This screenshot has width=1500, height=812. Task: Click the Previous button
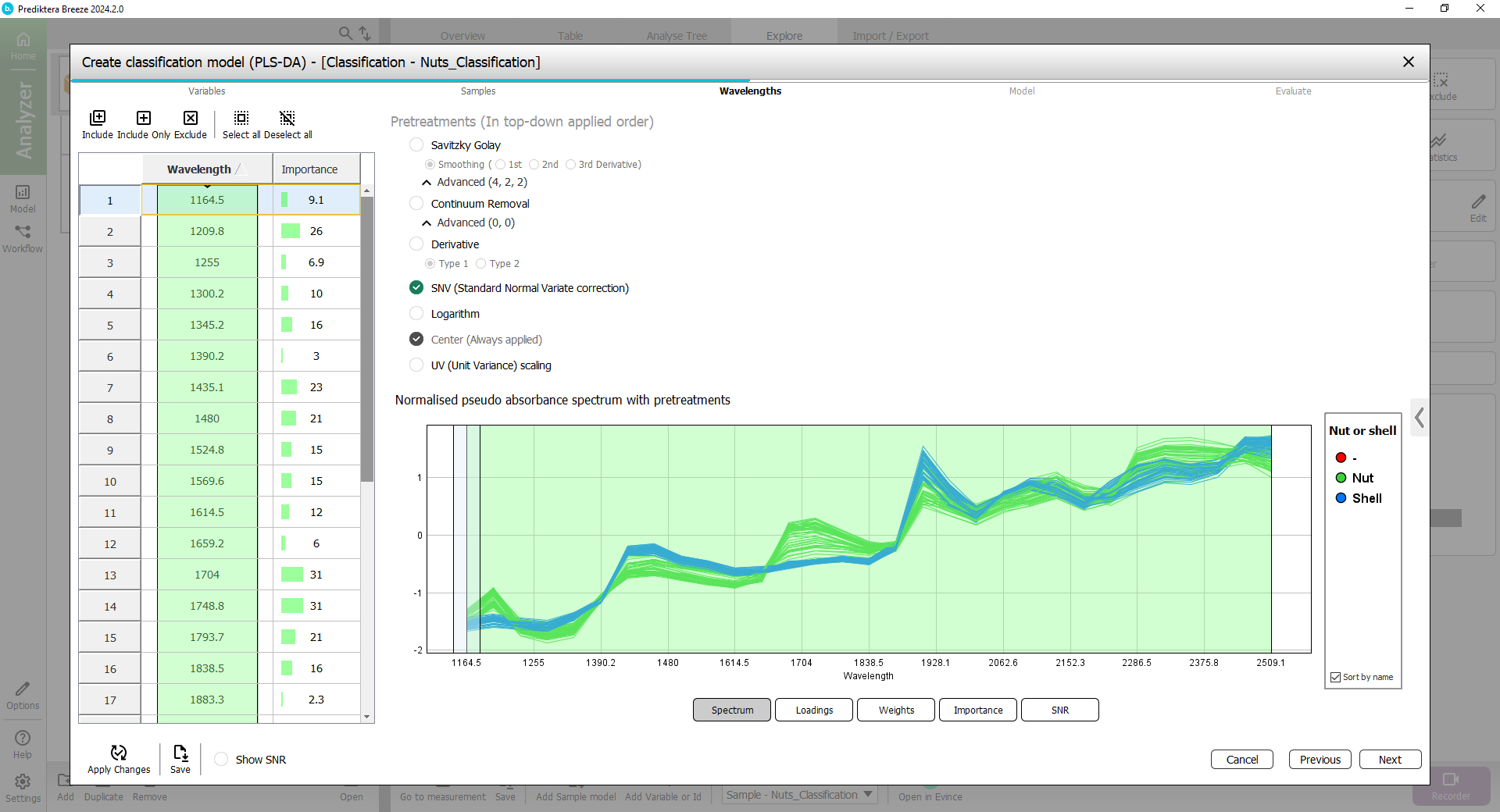click(x=1320, y=760)
